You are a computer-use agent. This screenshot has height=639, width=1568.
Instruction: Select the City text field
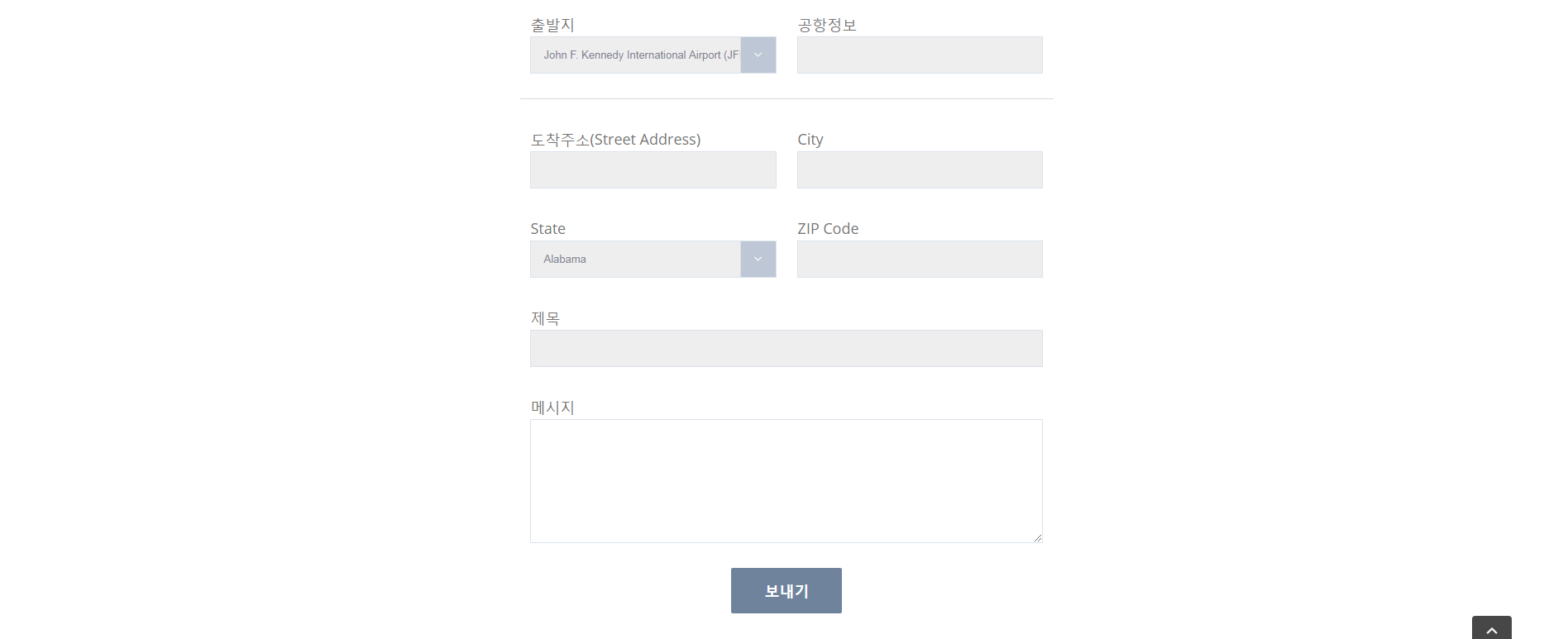[919, 170]
